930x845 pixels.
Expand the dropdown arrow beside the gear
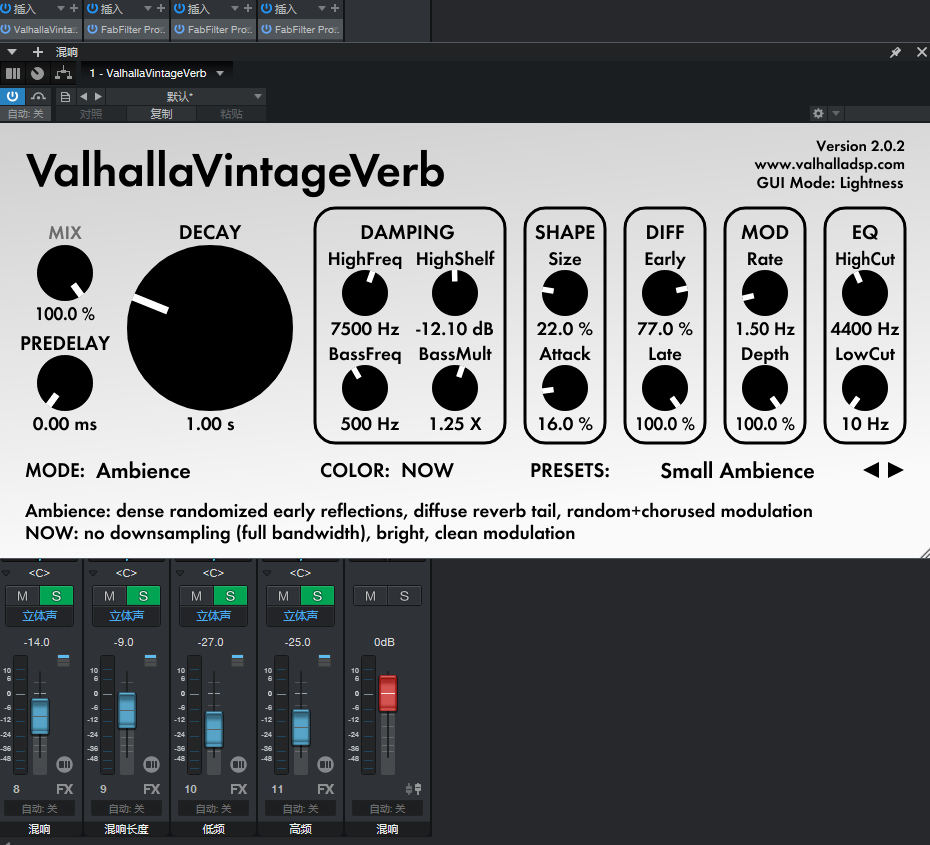[836, 113]
